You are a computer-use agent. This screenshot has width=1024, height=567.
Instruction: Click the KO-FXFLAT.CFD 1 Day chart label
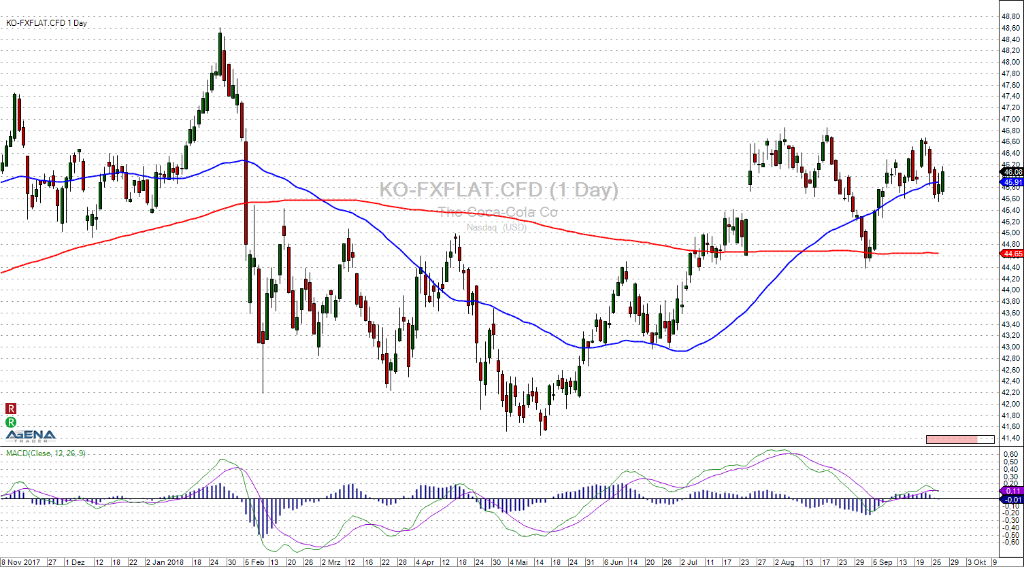click(x=46, y=23)
